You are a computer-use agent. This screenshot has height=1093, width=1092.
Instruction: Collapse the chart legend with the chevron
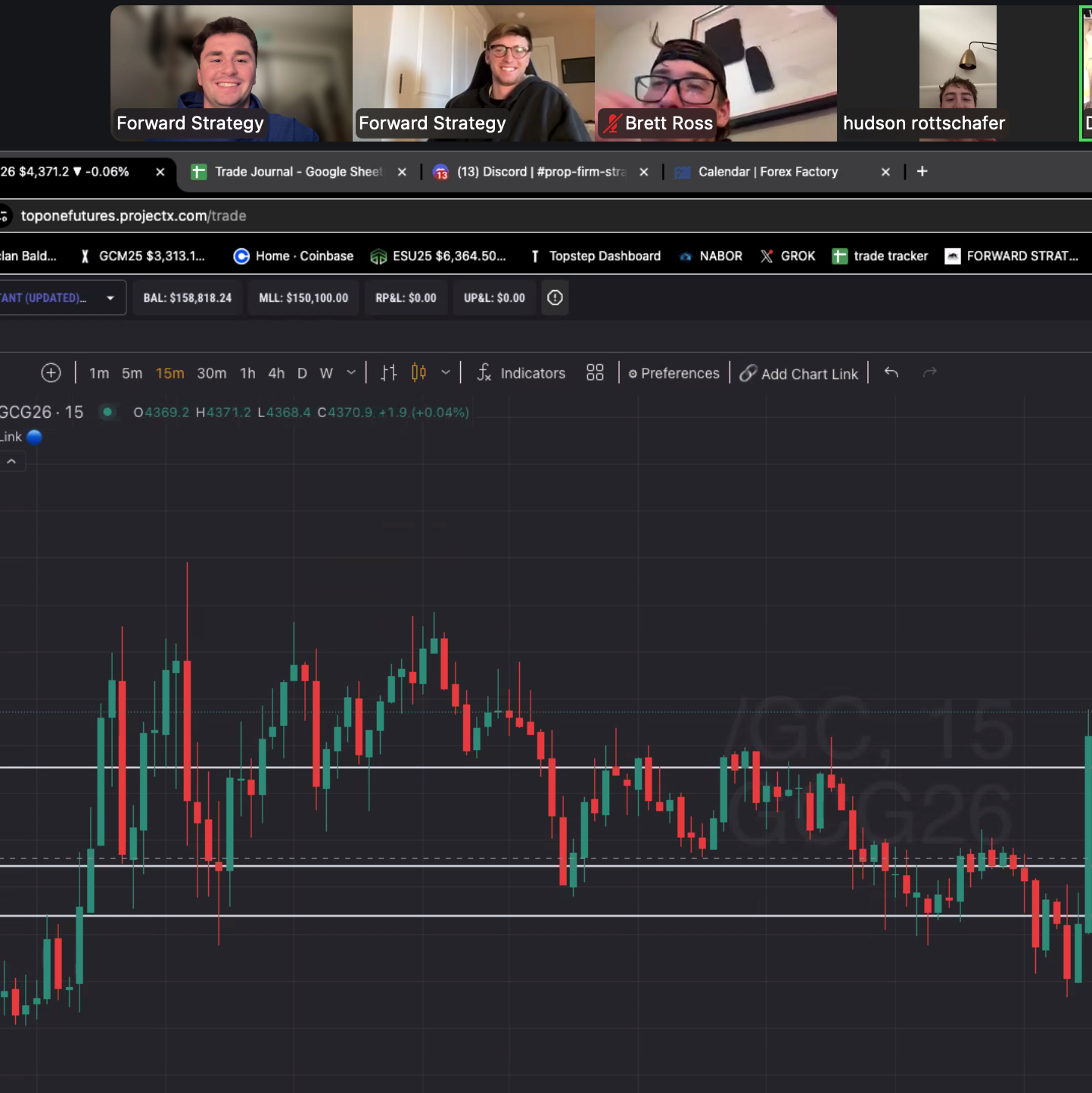pyautogui.click(x=11, y=461)
